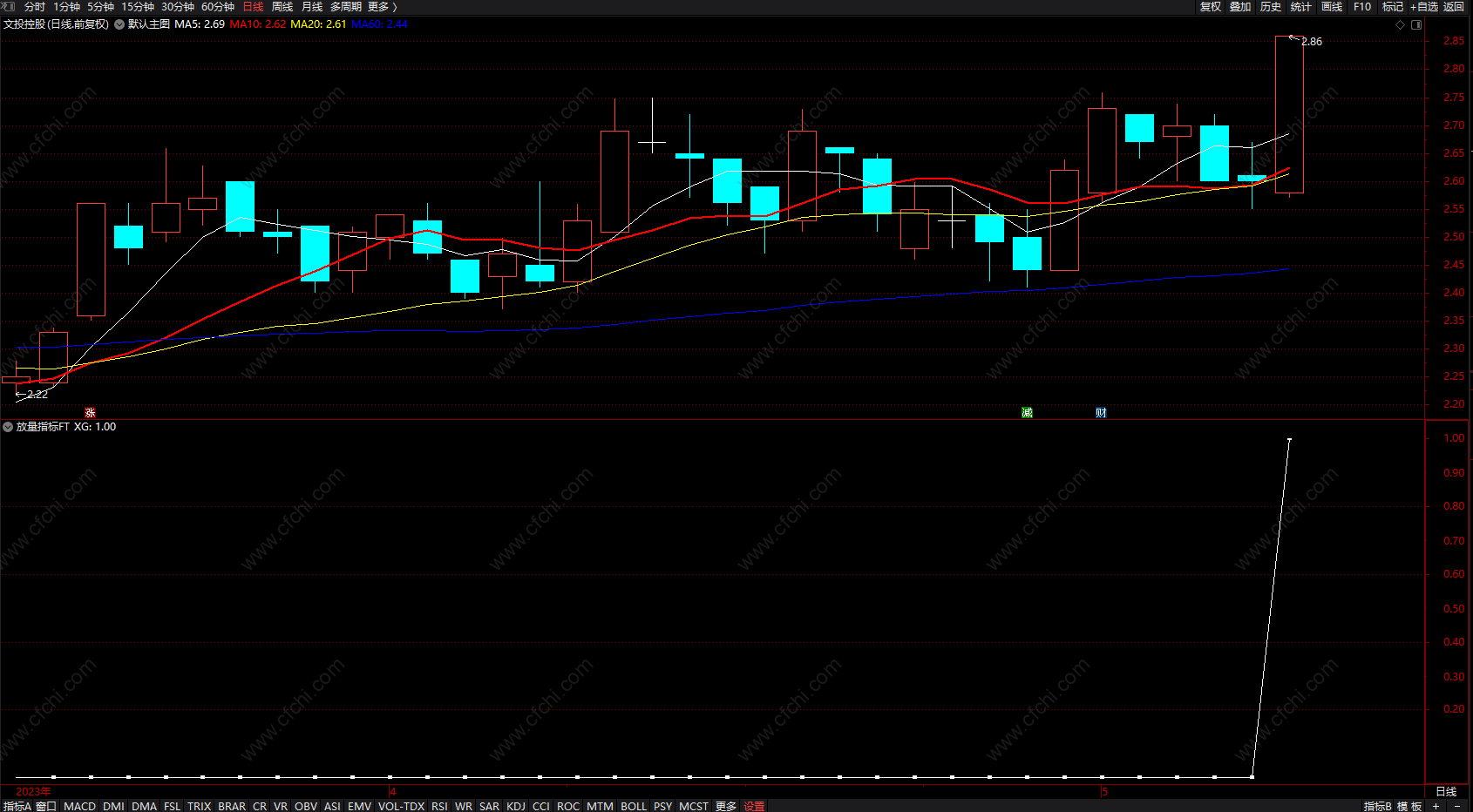Switch indicator to CCI
1473x812 pixels.
pyautogui.click(x=541, y=806)
